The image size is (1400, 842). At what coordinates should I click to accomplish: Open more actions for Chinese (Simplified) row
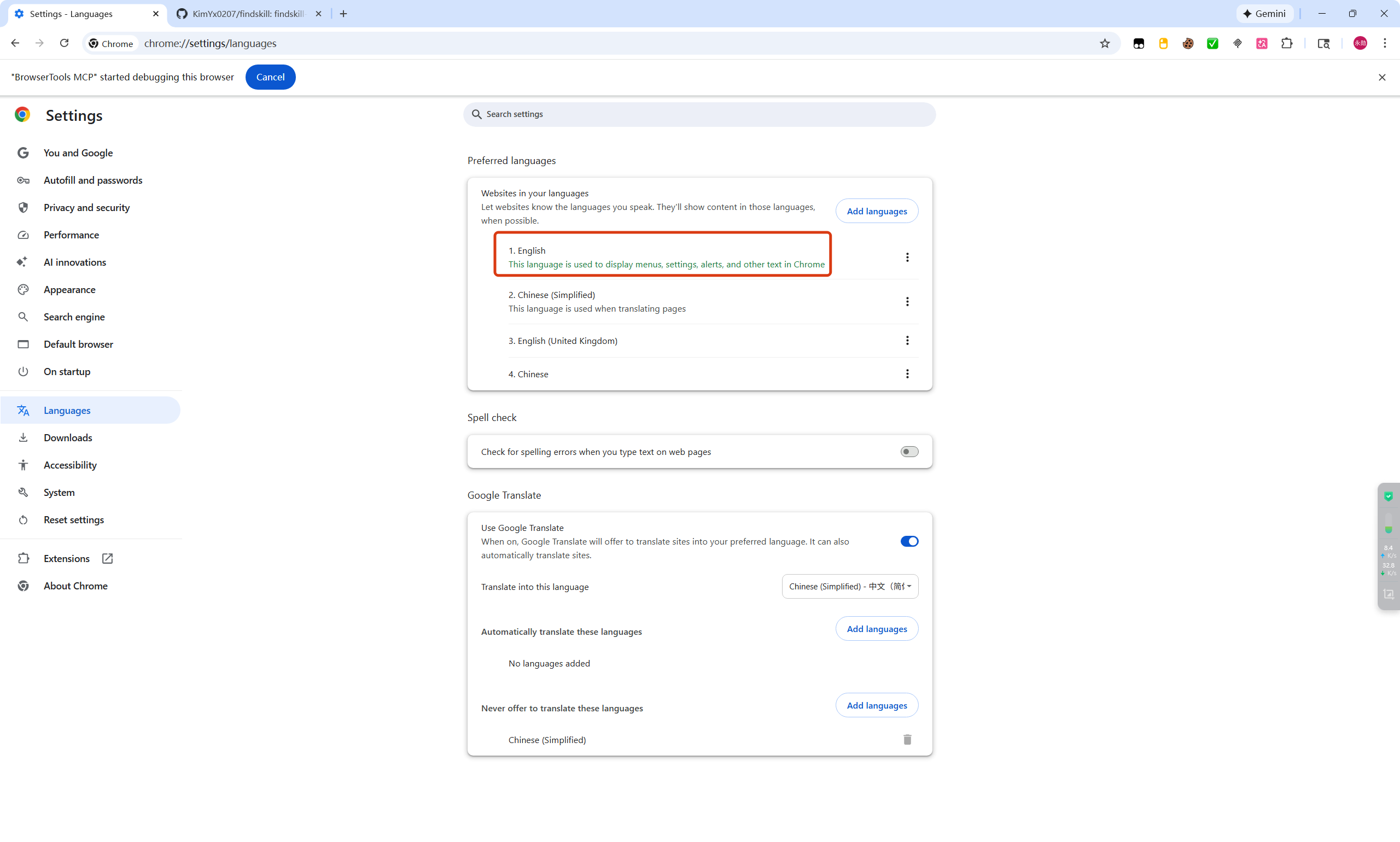click(907, 301)
